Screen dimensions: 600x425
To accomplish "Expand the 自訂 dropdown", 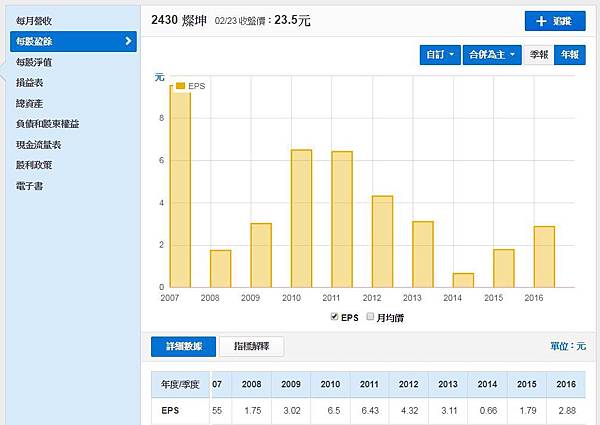I will [x=440, y=55].
